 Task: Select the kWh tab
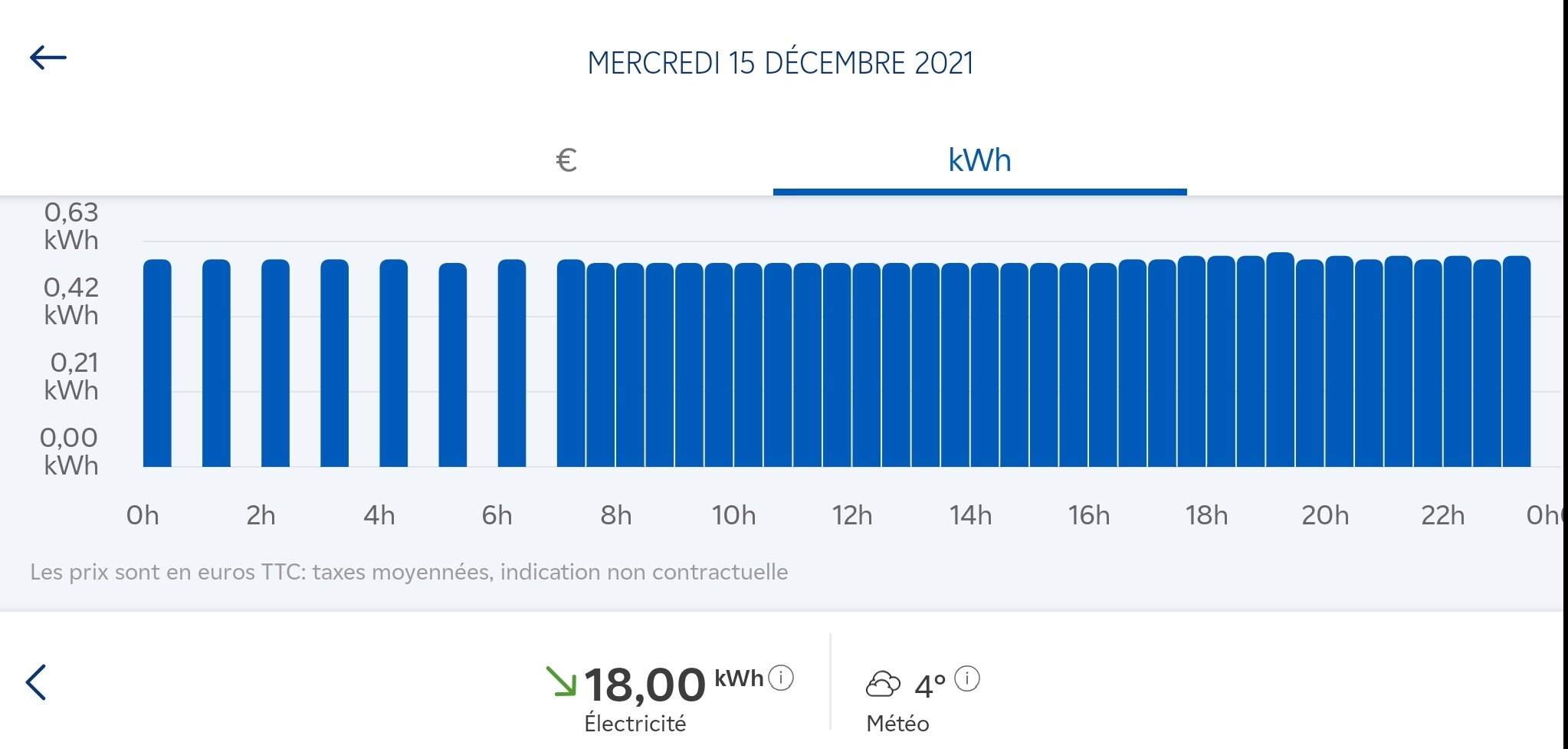(979, 160)
